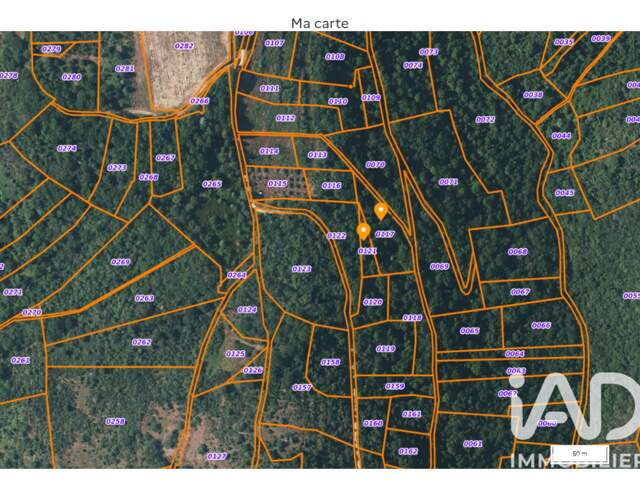Click parcel number 0071
Viewport: 640px width, 480px height.
click(449, 182)
